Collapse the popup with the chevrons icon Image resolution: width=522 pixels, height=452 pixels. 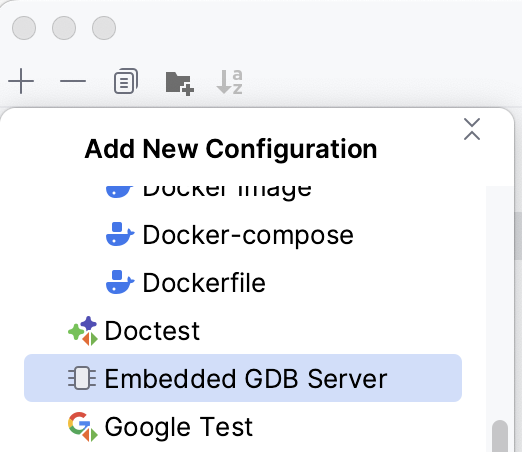point(472,129)
